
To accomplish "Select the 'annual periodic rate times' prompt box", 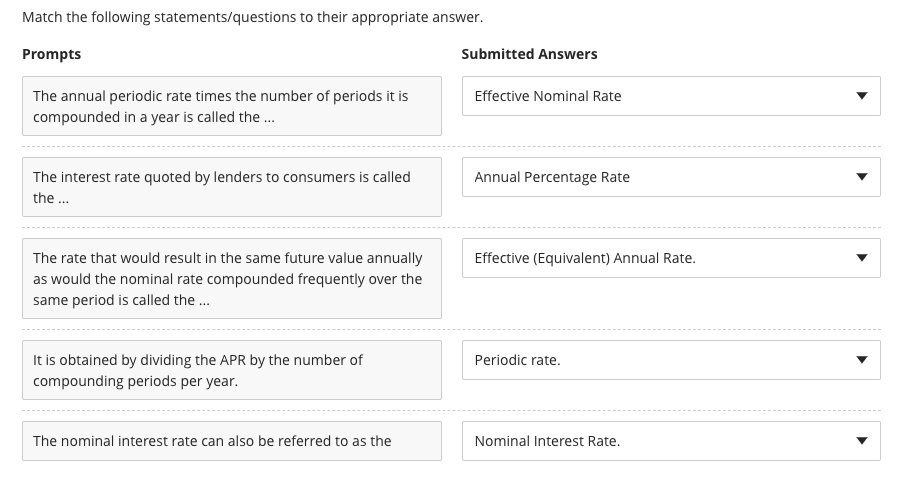I will pos(231,106).
